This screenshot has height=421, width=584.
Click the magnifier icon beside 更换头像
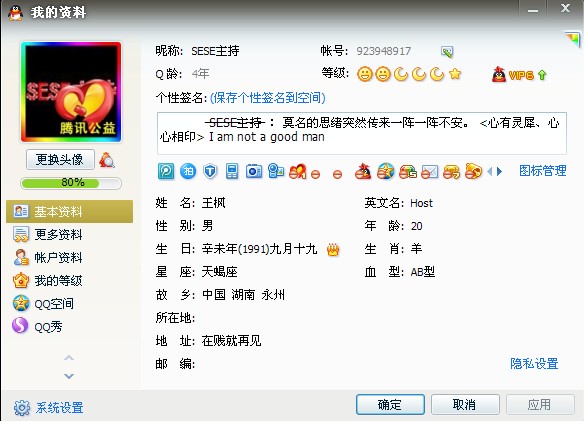pos(107,160)
